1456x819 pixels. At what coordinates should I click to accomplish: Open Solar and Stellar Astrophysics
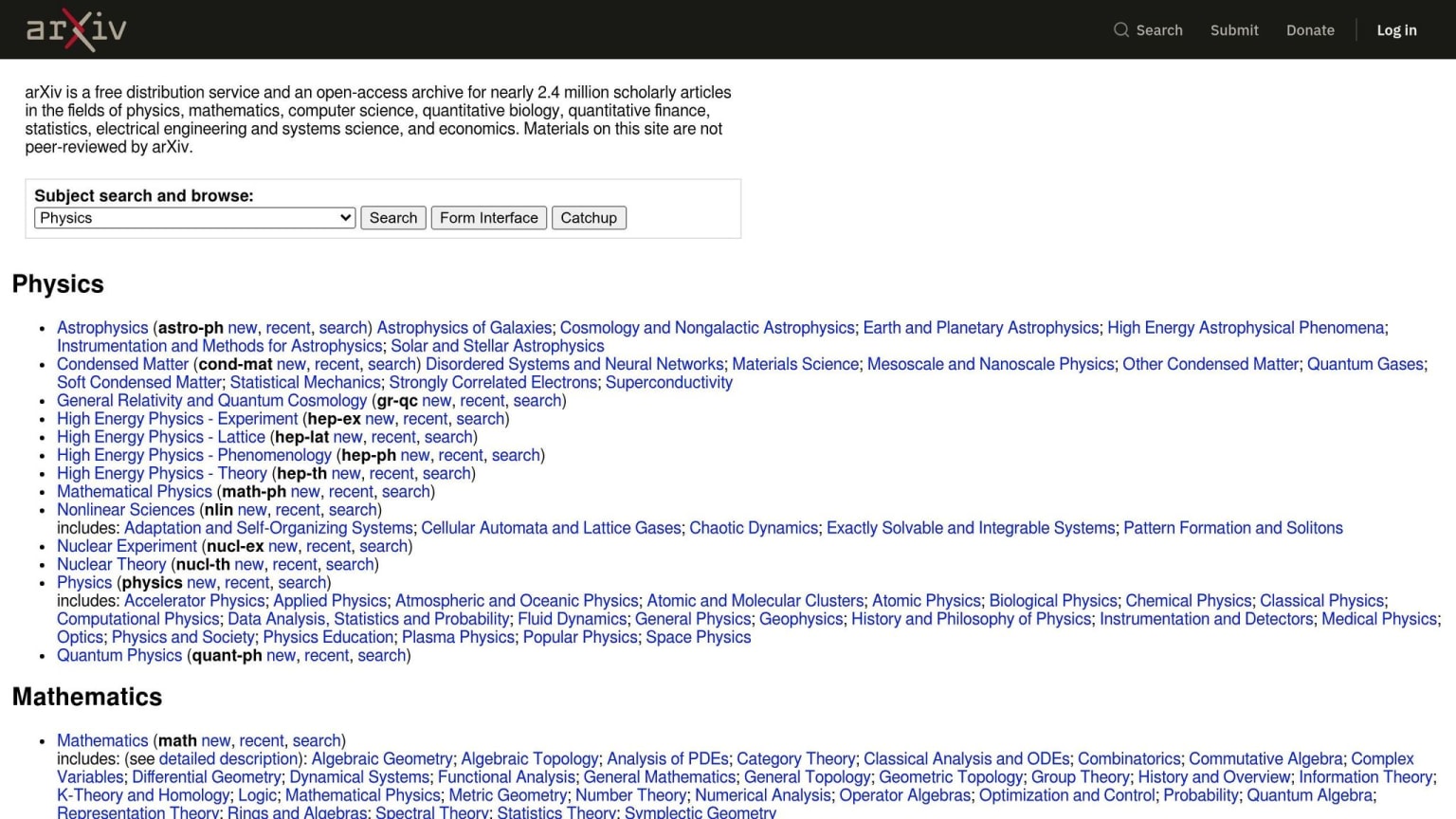coord(498,346)
